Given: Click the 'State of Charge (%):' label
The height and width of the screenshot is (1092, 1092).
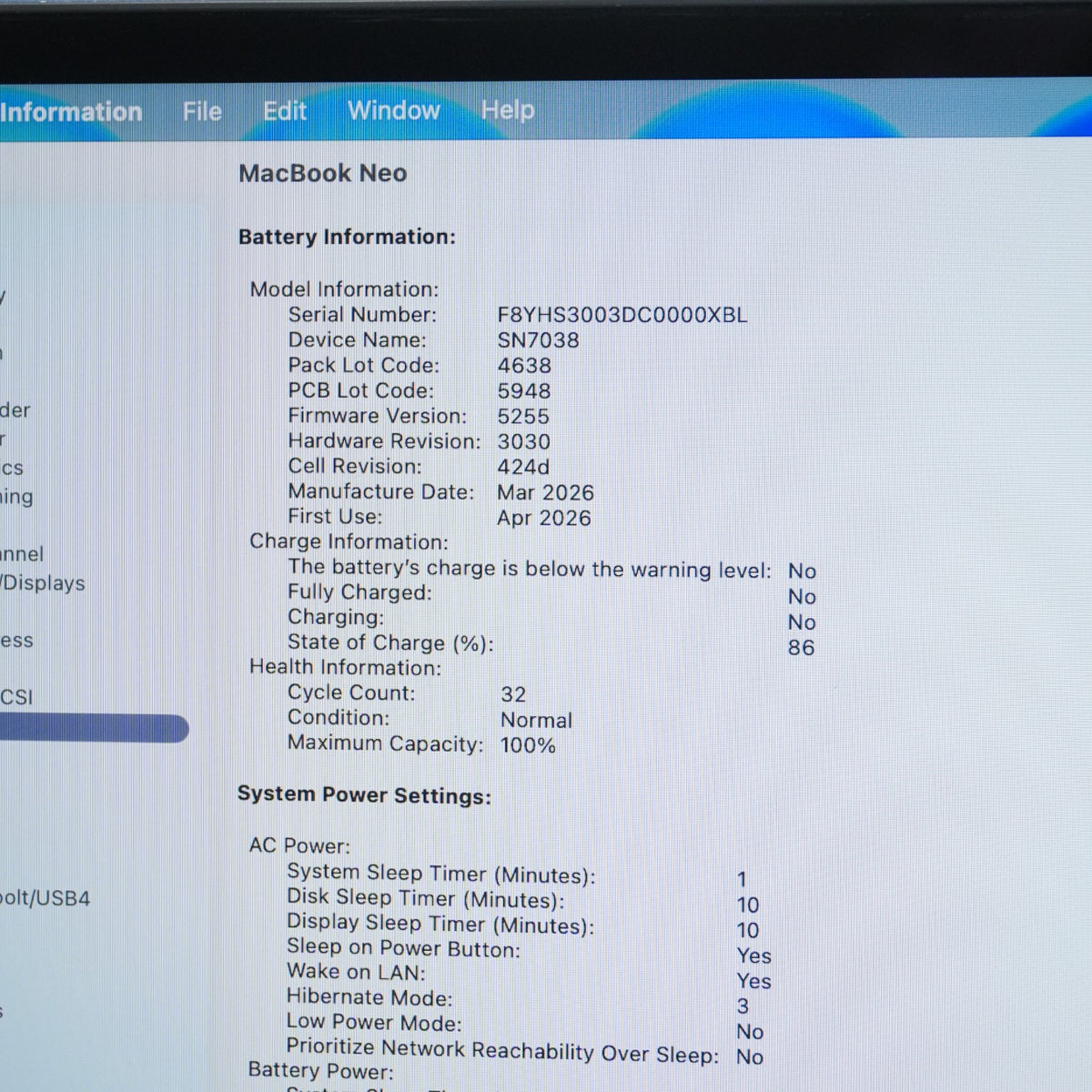Looking at the screenshot, I should click(x=390, y=642).
